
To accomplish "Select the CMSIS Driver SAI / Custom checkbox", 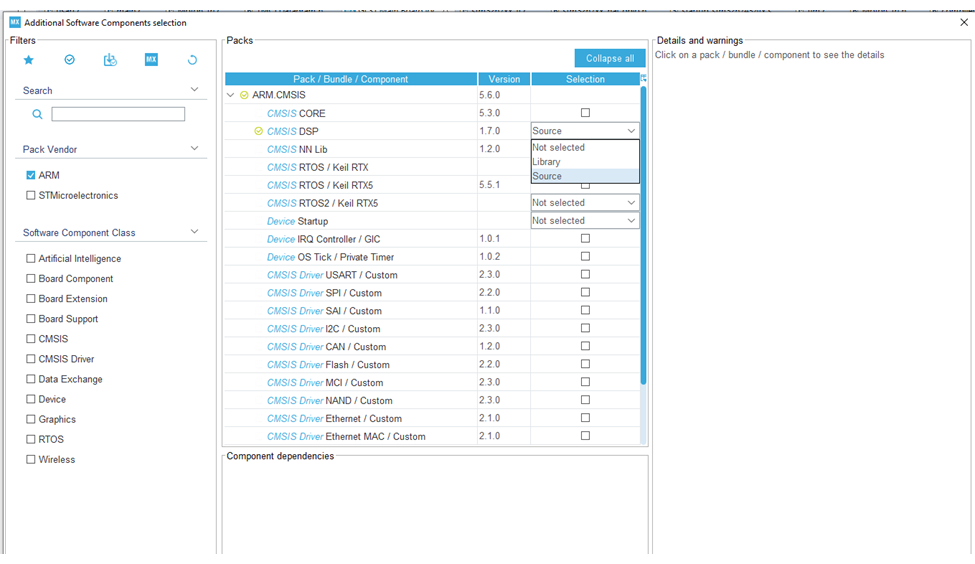I will [585, 310].
